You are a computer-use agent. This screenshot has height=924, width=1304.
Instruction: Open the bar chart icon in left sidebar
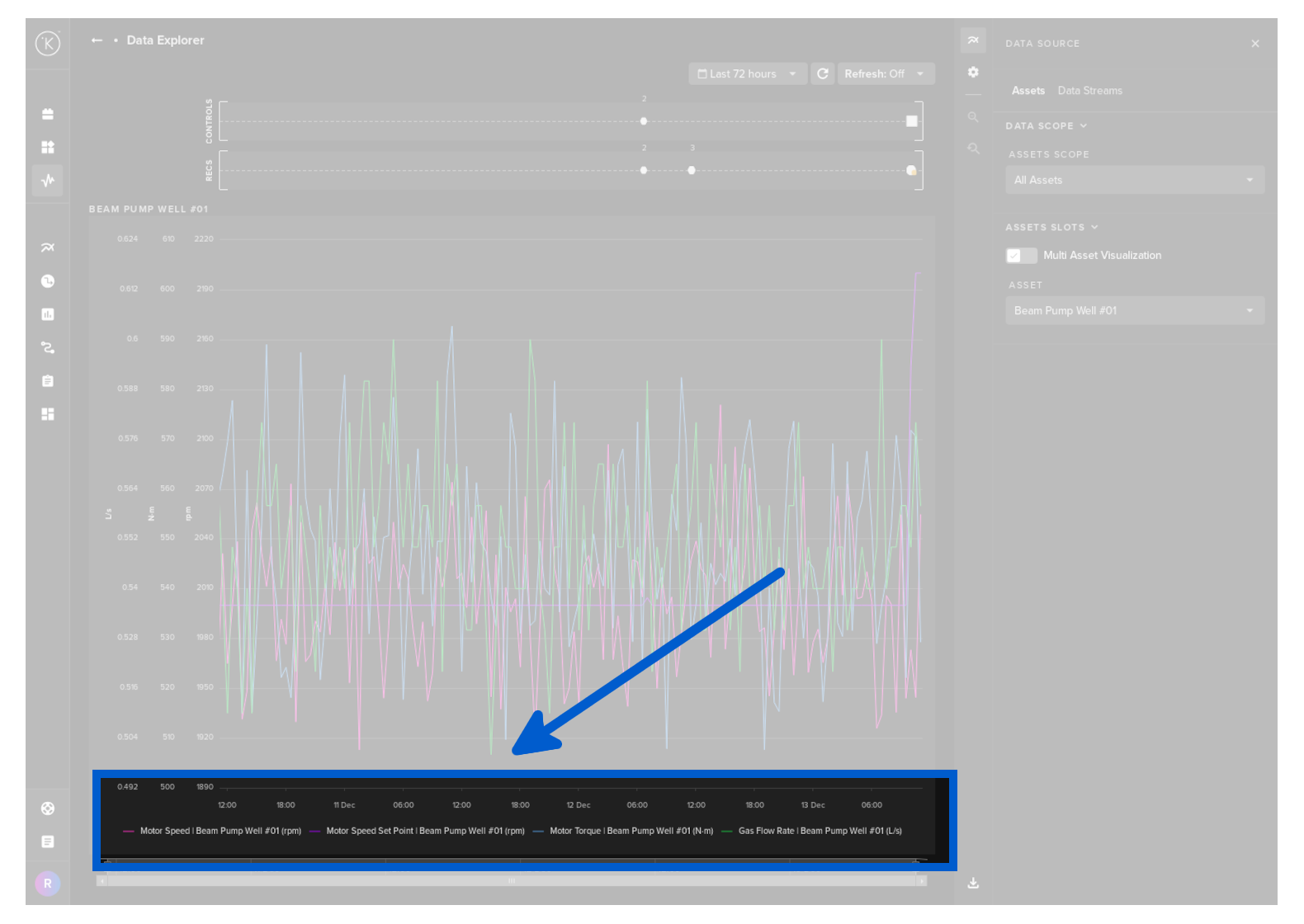click(x=48, y=314)
